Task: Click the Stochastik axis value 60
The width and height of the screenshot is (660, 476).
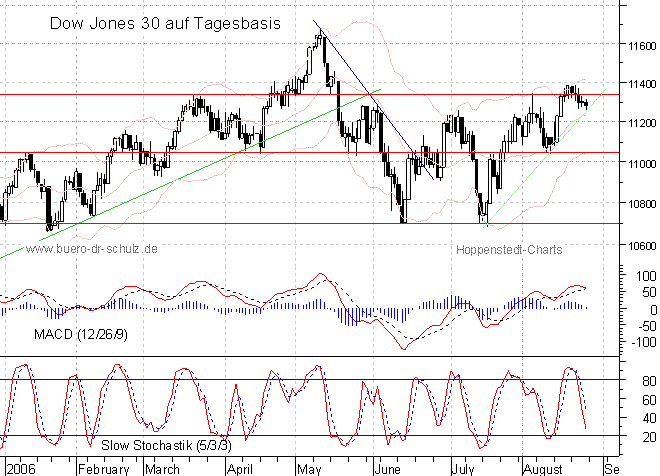Action: 649,400
